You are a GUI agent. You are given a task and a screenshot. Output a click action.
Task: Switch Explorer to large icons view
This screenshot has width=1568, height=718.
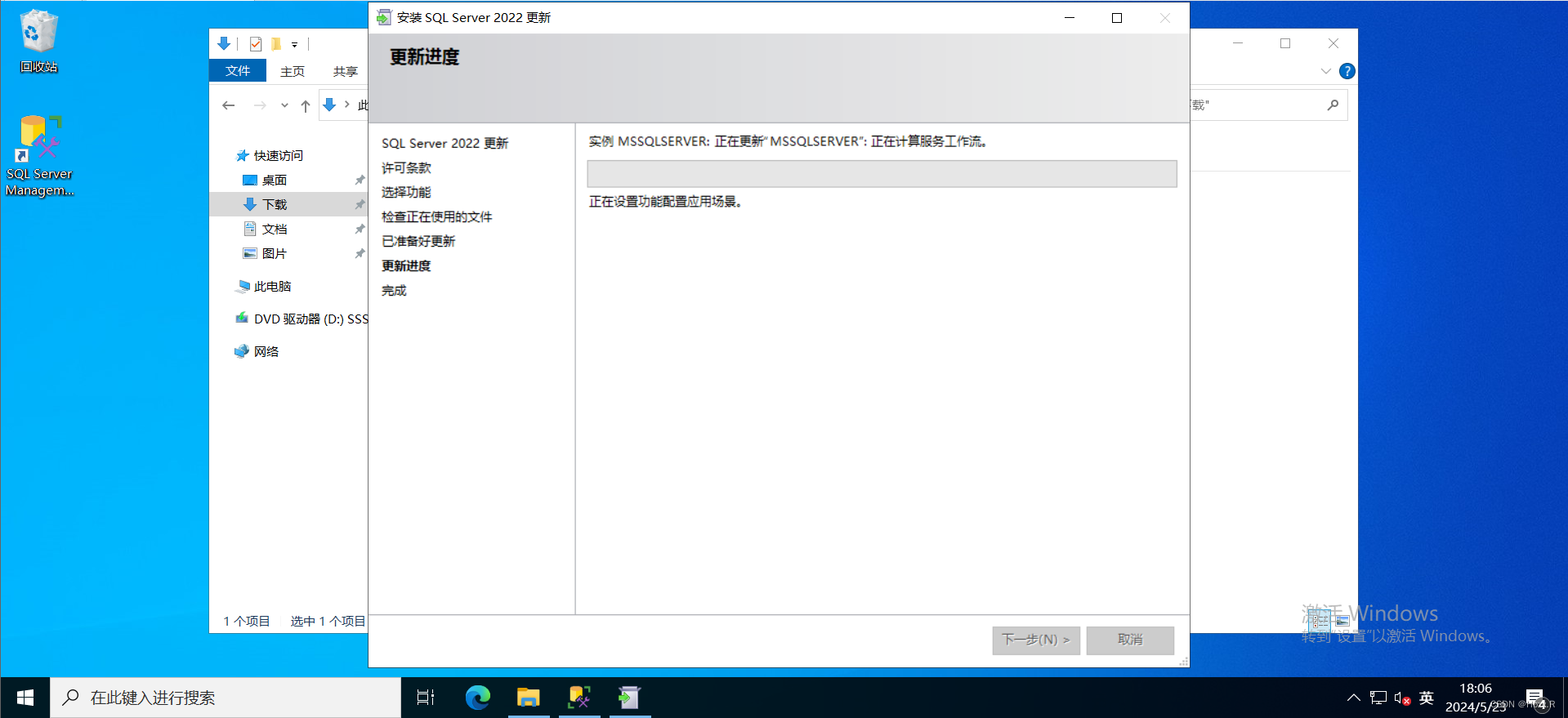(x=1342, y=621)
